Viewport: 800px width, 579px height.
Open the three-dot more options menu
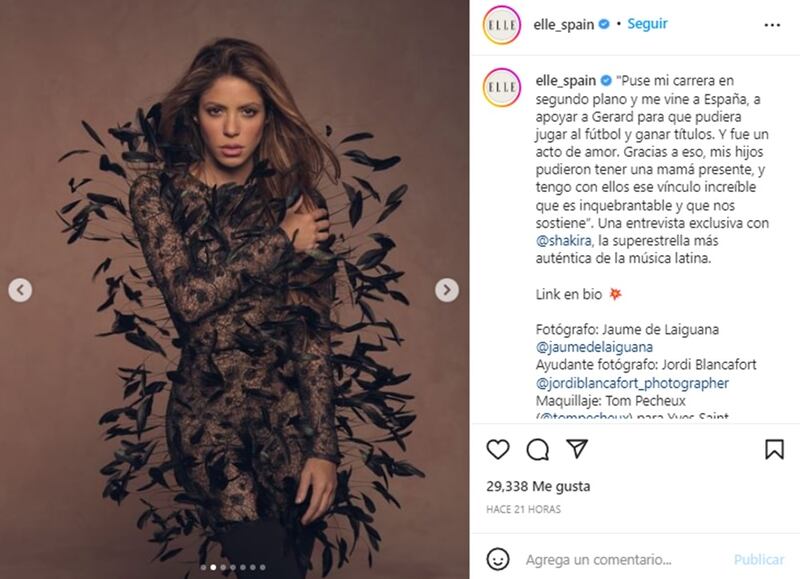(772, 25)
